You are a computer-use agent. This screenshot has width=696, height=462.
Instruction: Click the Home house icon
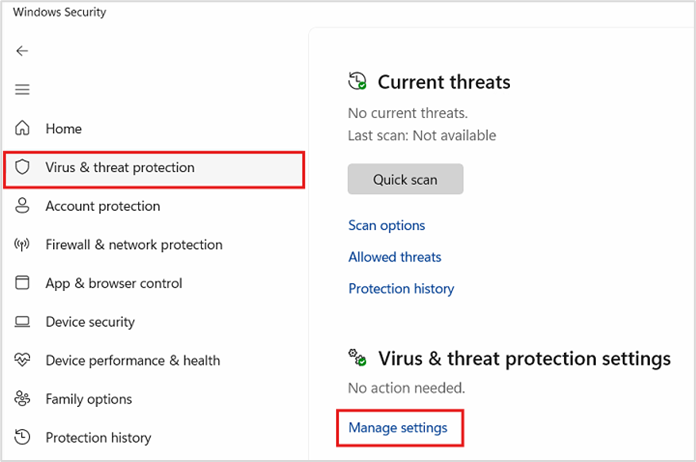pos(22,128)
